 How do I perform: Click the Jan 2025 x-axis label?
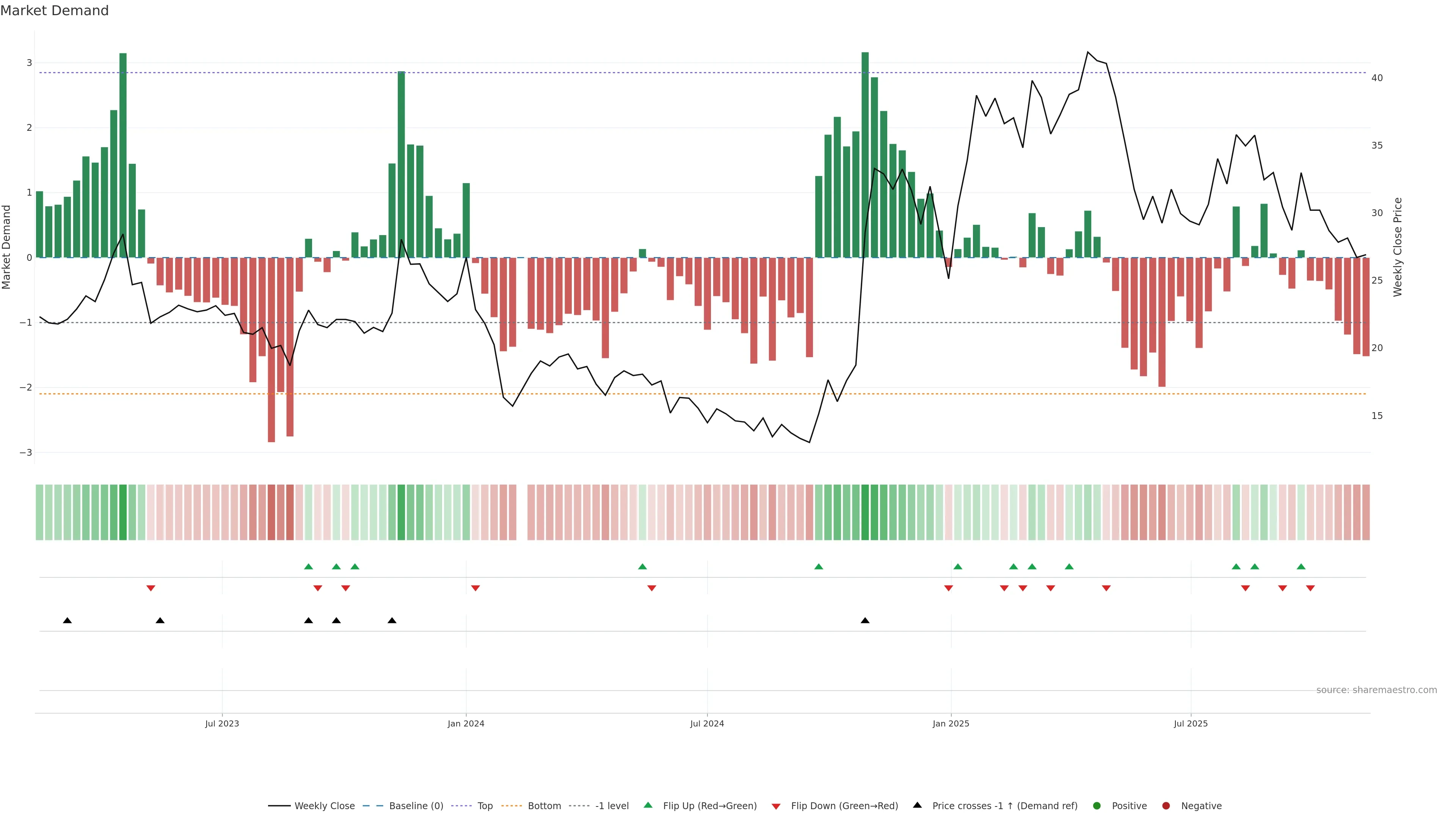pos(951,723)
